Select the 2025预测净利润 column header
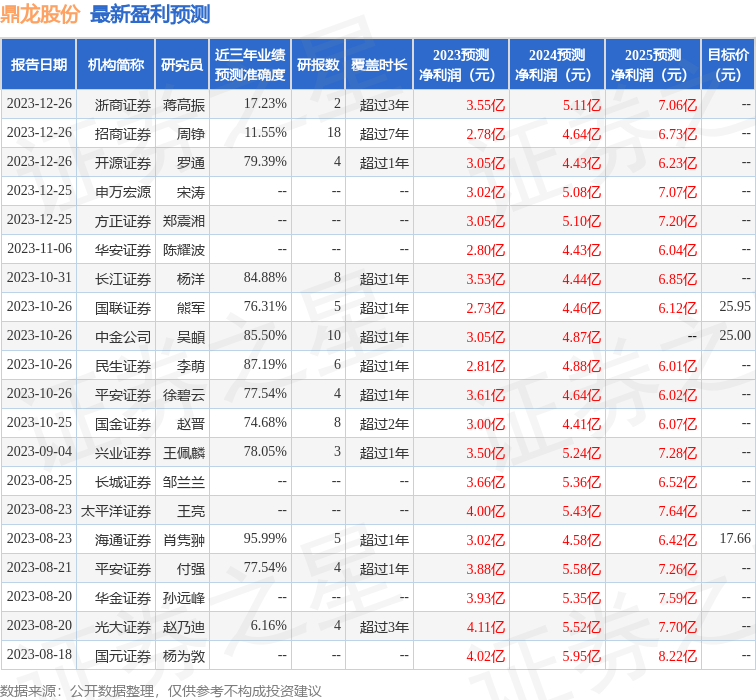The image size is (756, 700). (653, 65)
